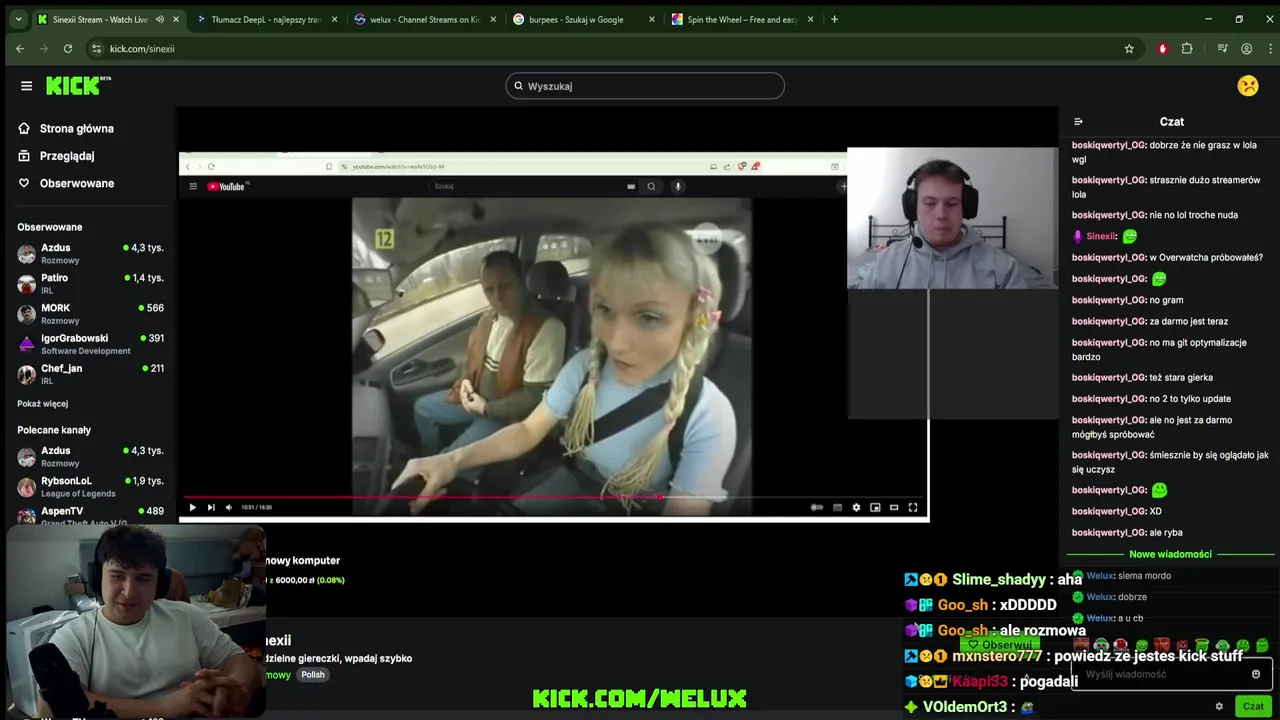
Task: Send message with the green Czat button
Action: click(1253, 706)
